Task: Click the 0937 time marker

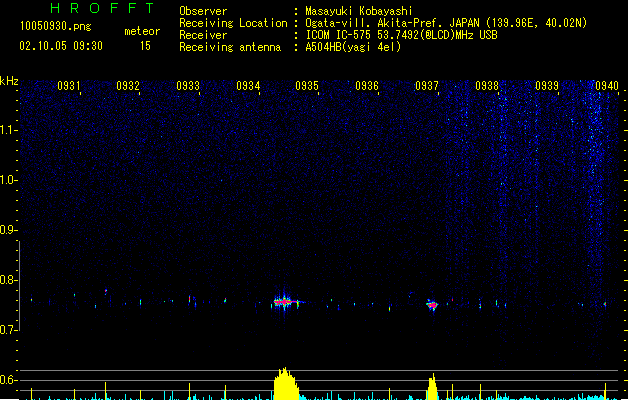Action: 427,86
